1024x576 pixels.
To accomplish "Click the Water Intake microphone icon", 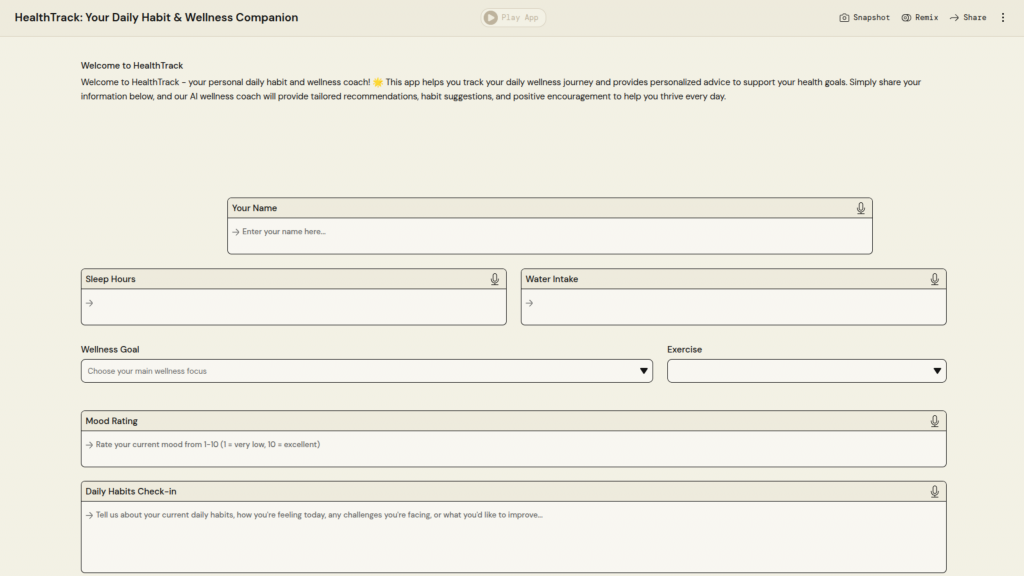I will pyautogui.click(x=934, y=279).
